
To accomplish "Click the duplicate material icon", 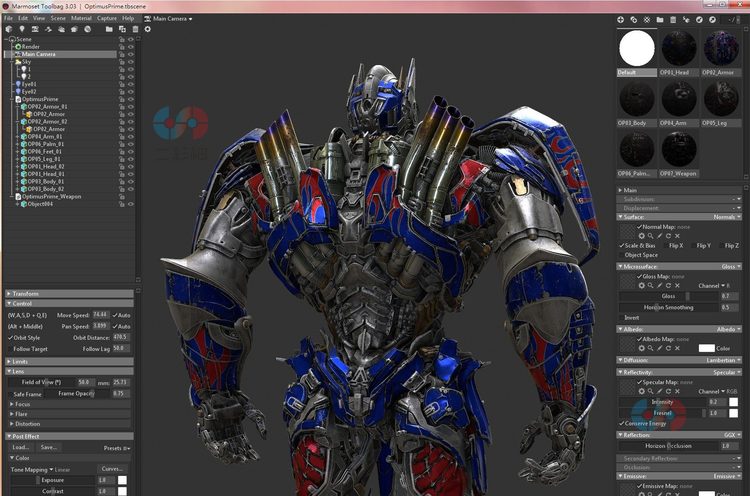I will coord(634,20).
